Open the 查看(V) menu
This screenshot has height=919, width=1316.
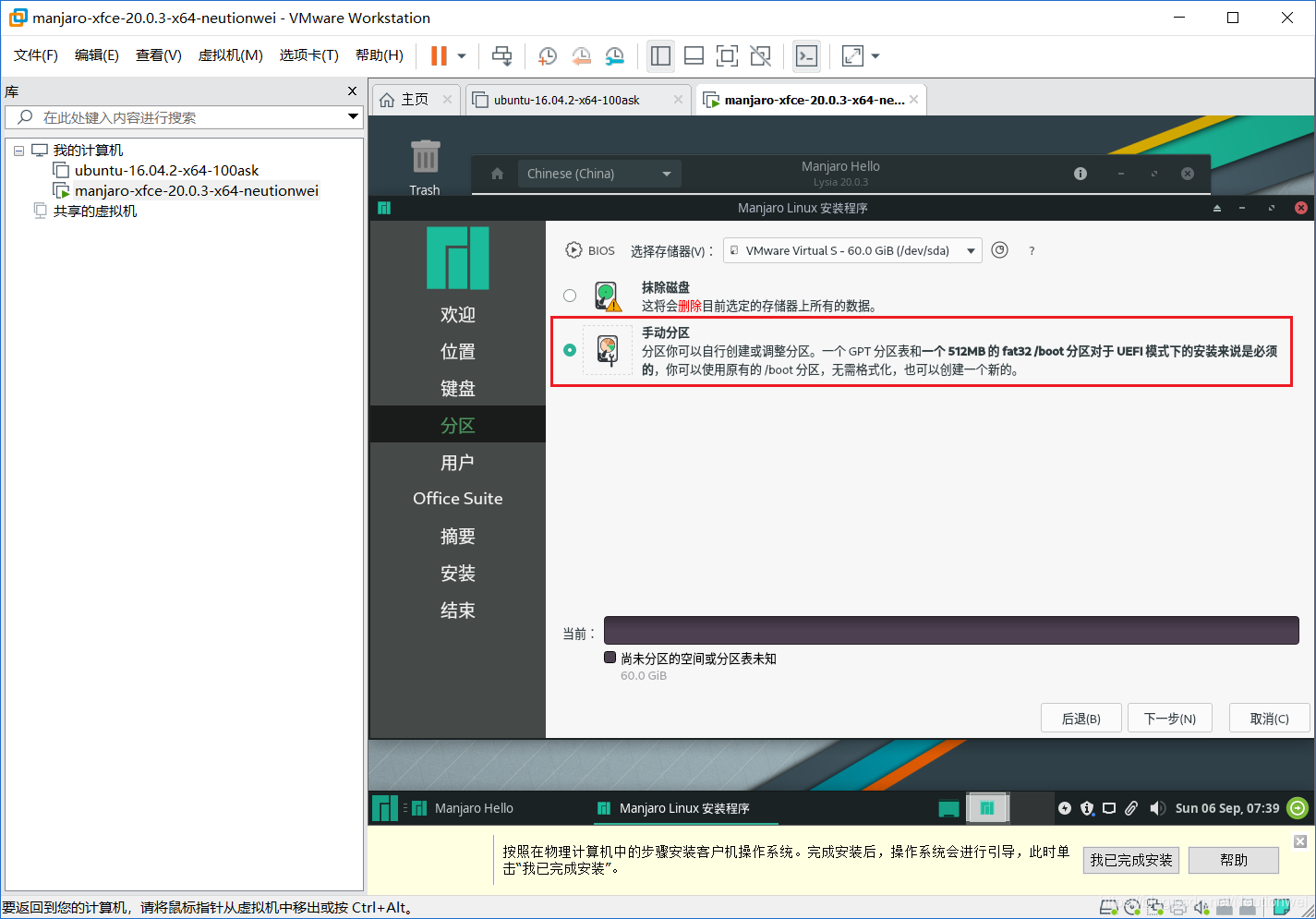pyautogui.click(x=159, y=55)
